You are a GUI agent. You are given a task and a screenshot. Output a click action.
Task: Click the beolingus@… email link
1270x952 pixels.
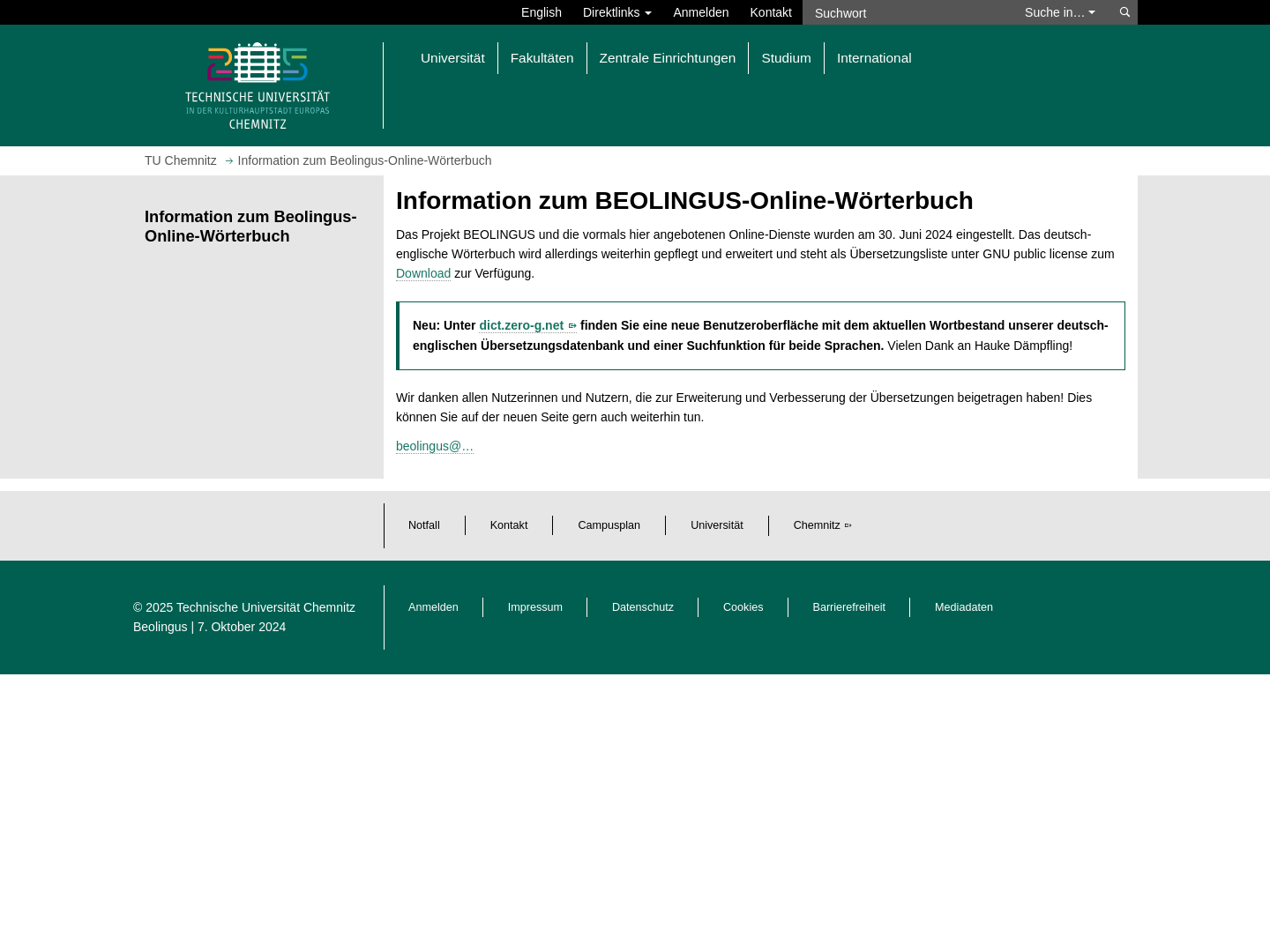pos(435,446)
